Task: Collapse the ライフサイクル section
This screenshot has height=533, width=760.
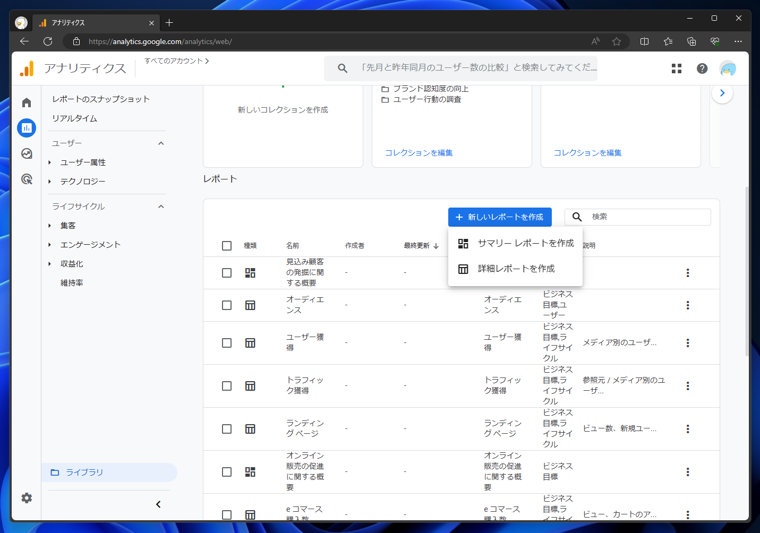Action: (x=161, y=206)
